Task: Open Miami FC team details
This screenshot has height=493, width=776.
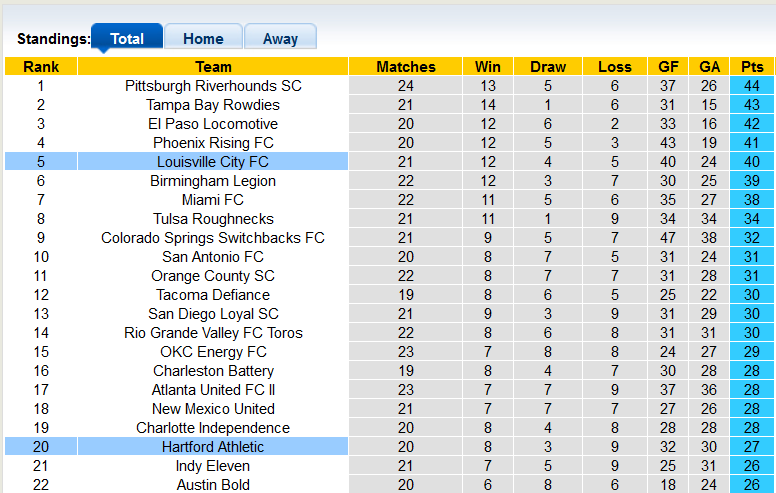Action: 213,200
